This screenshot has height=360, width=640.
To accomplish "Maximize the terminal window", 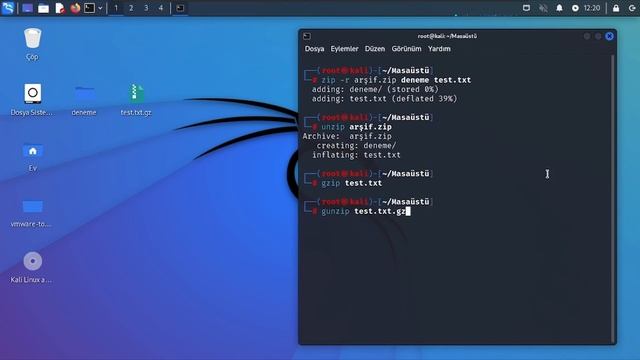I will click(598, 36).
